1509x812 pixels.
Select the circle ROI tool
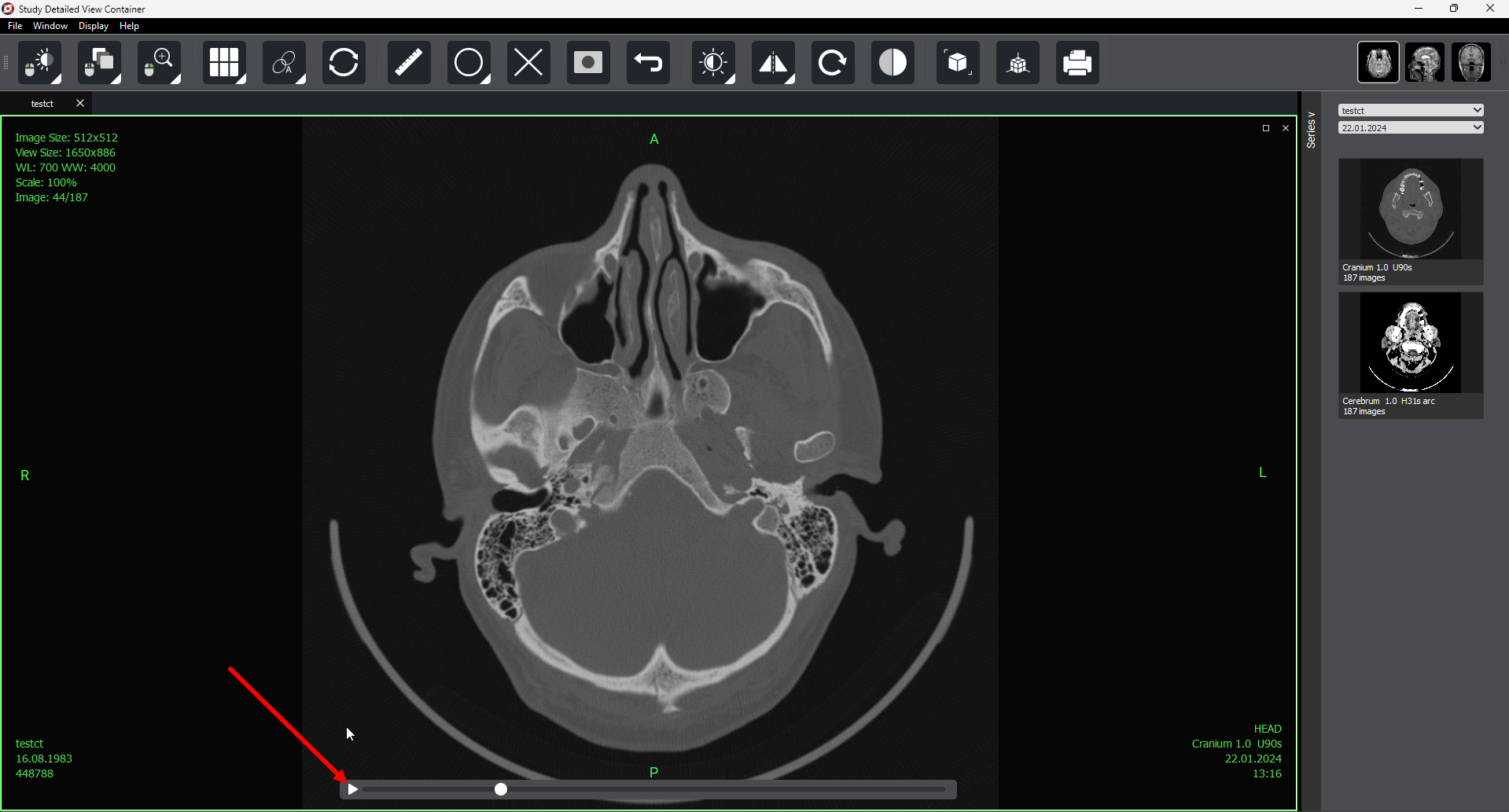469,63
